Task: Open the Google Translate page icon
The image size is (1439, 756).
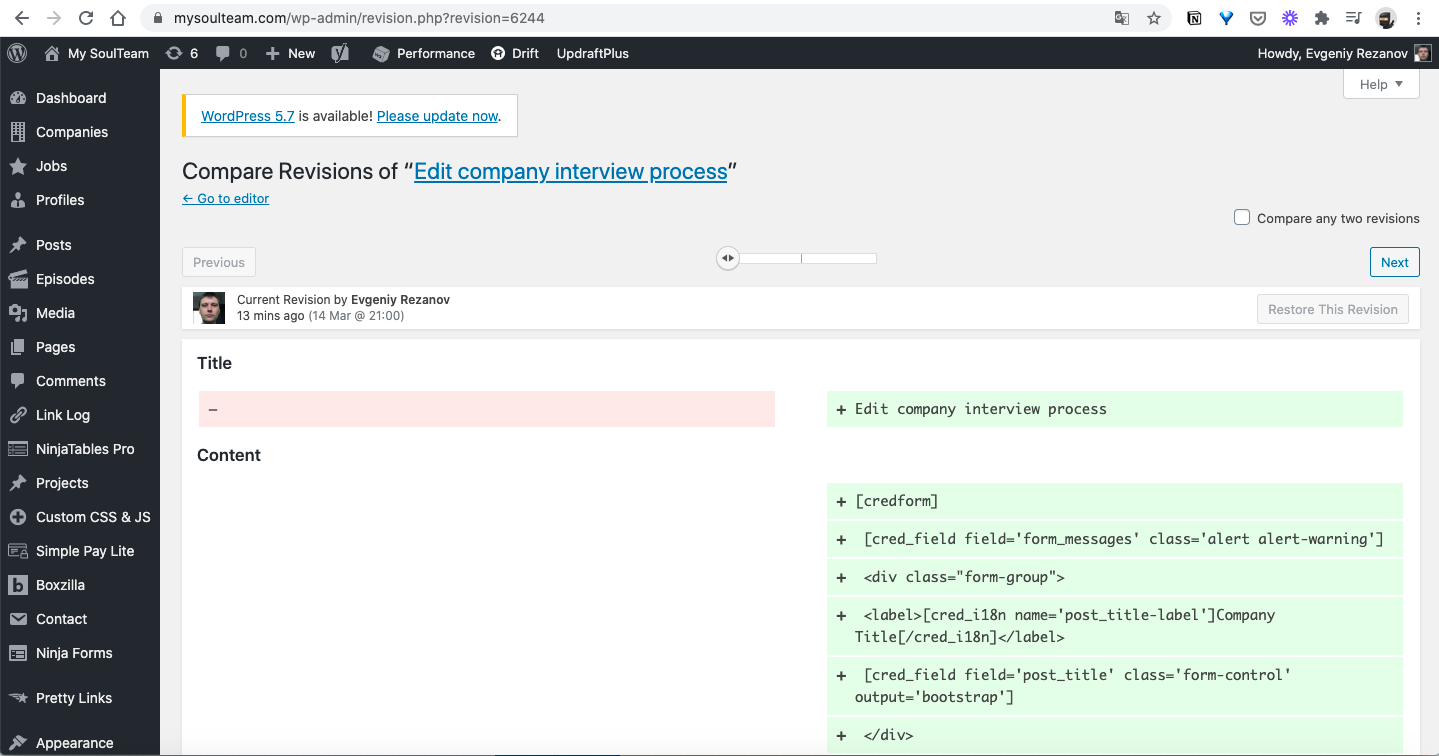Action: pos(1122,18)
